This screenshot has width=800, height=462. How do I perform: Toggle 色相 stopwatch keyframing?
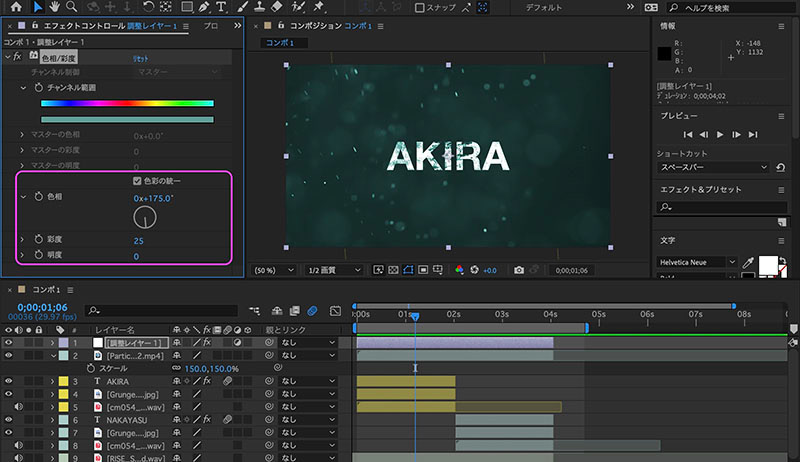[39, 196]
